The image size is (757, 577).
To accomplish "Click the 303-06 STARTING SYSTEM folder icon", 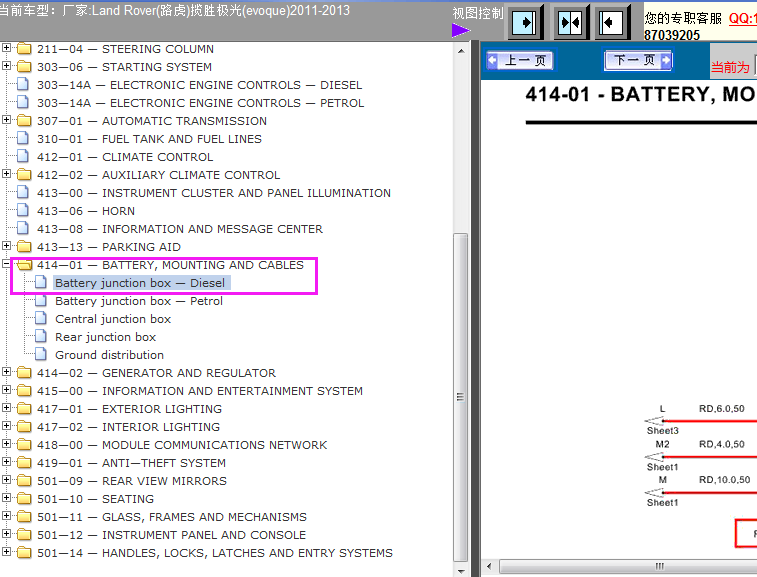I will coord(24,67).
